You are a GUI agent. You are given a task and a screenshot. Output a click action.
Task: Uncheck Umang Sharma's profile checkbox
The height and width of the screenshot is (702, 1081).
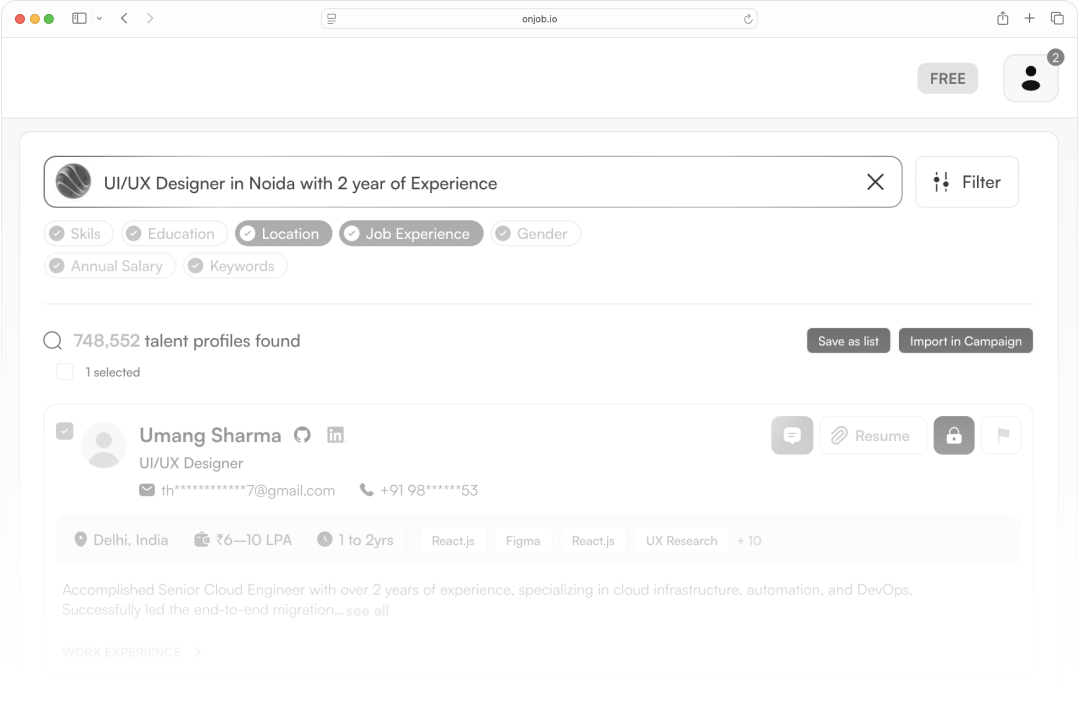[x=65, y=431]
